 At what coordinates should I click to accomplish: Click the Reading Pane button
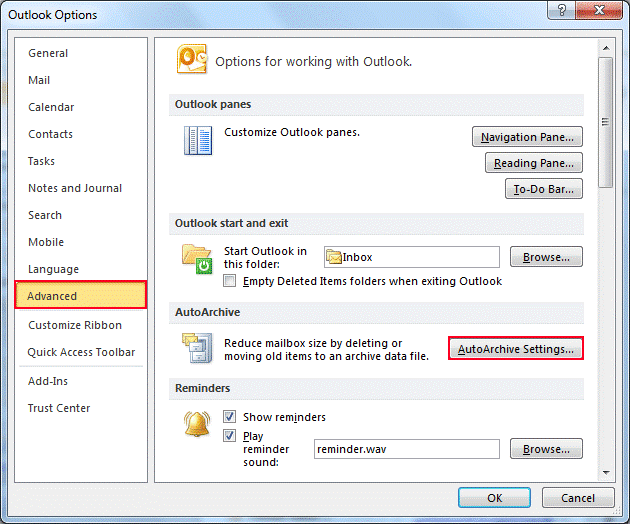(x=534, y=163)
